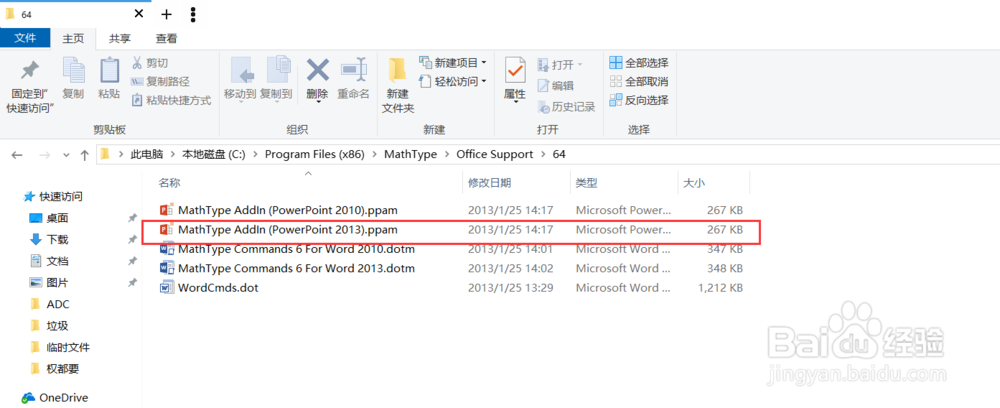Unpin Downloads using its pin icon
The height and width of the screenshot is (408, 1000).
[132, 240]
